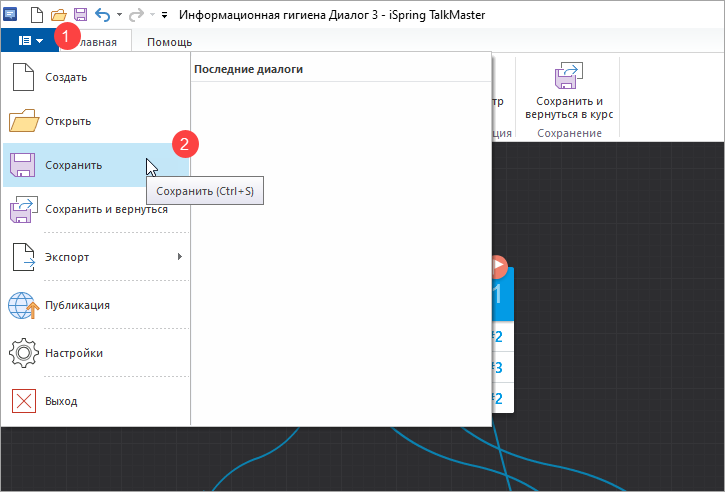The width and height of the screenshot is (725, 492).
Task: Select the blue scene 1 node header
Action: click(x=503, y=294)
